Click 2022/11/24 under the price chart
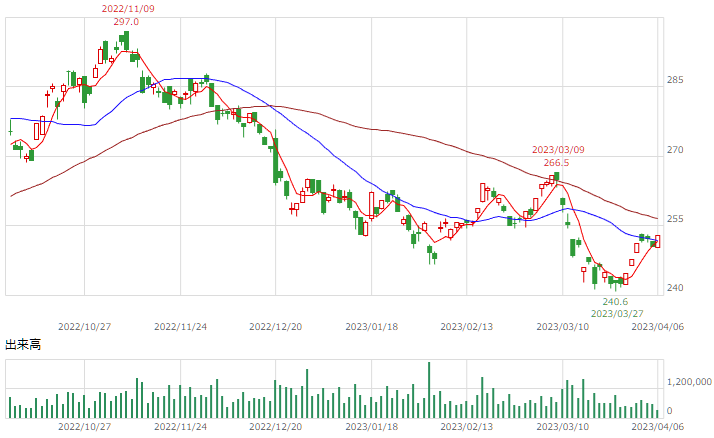Viewport: 714px width, 438px height. click(x=180, y=327)
